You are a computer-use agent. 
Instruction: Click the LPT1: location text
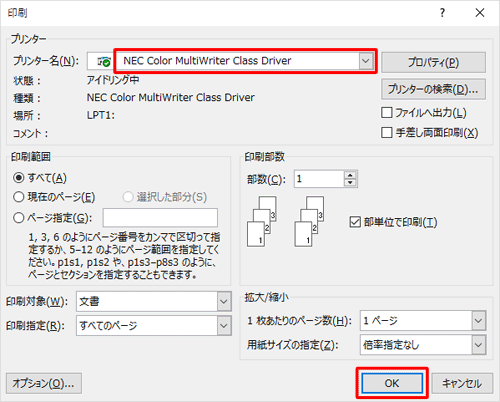[x=101, y=115]
